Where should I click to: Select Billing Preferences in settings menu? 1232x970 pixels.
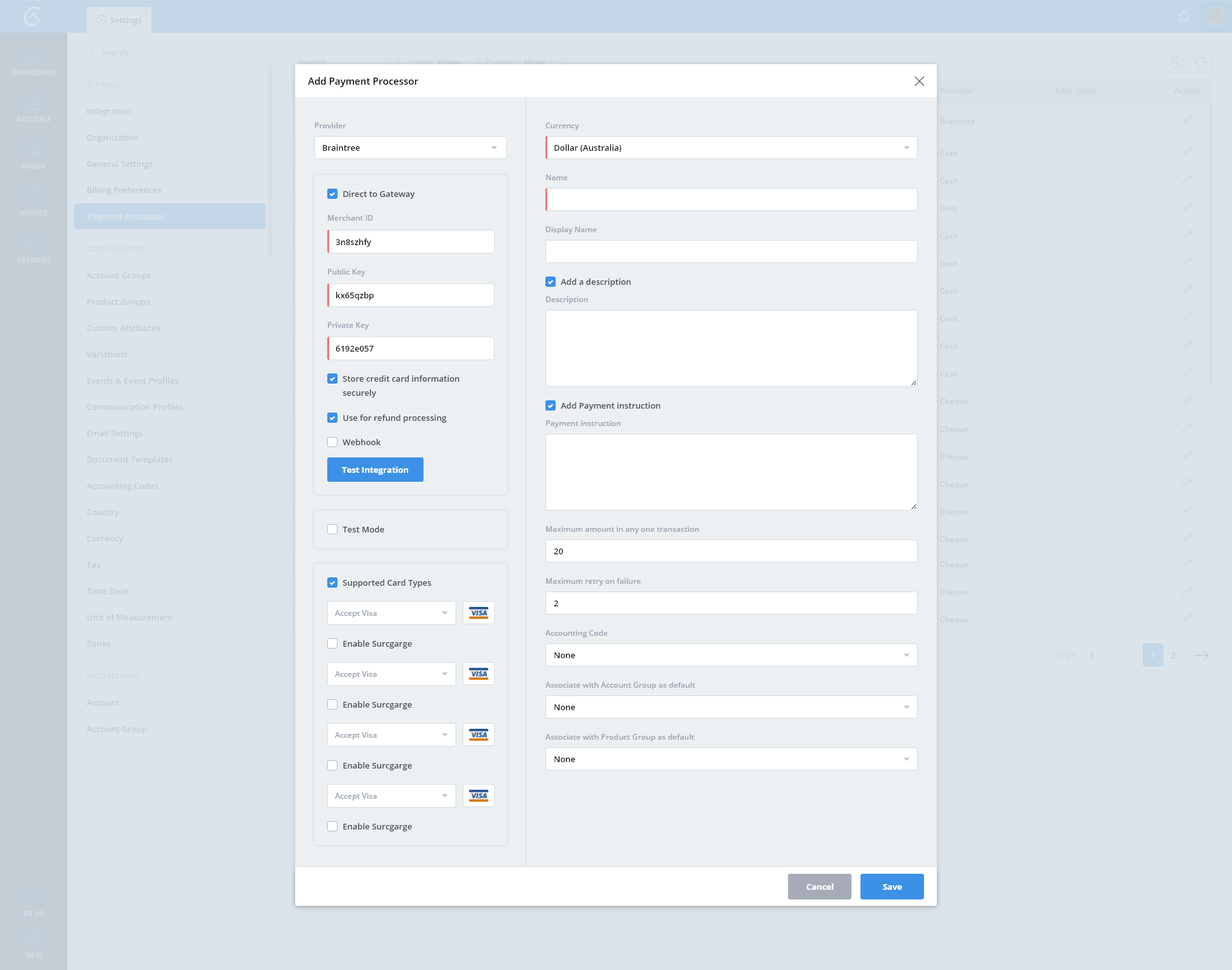(124, 190)
